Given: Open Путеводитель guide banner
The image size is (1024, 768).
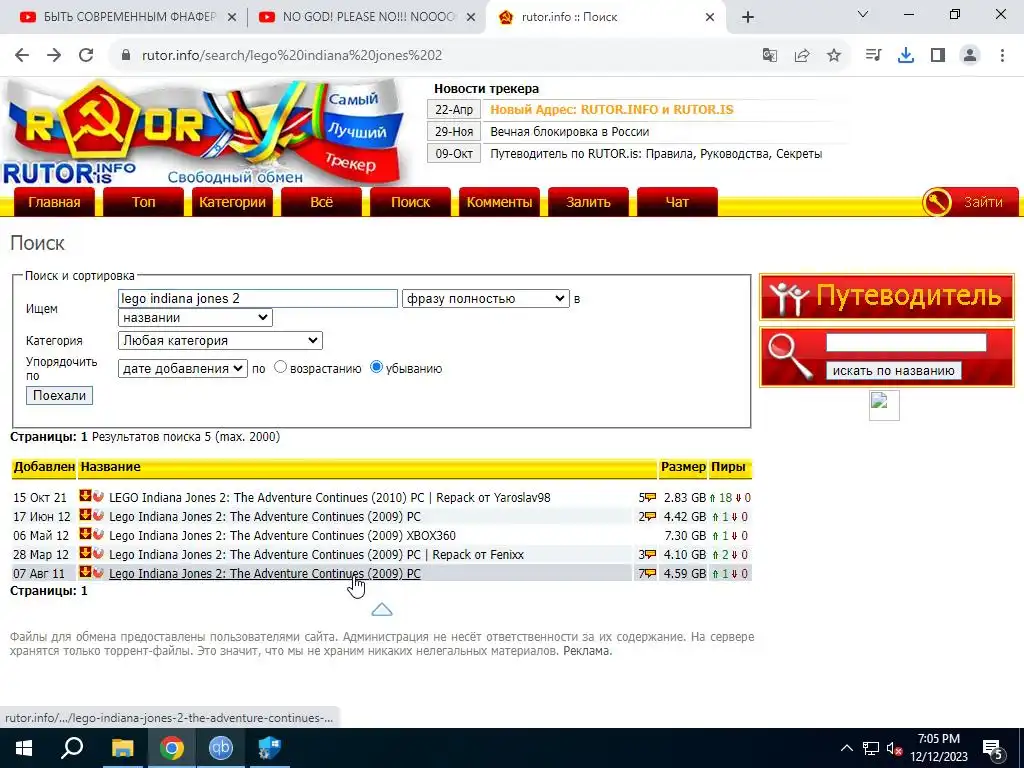Looking at the screenshot, I should (x=886, y=296).
